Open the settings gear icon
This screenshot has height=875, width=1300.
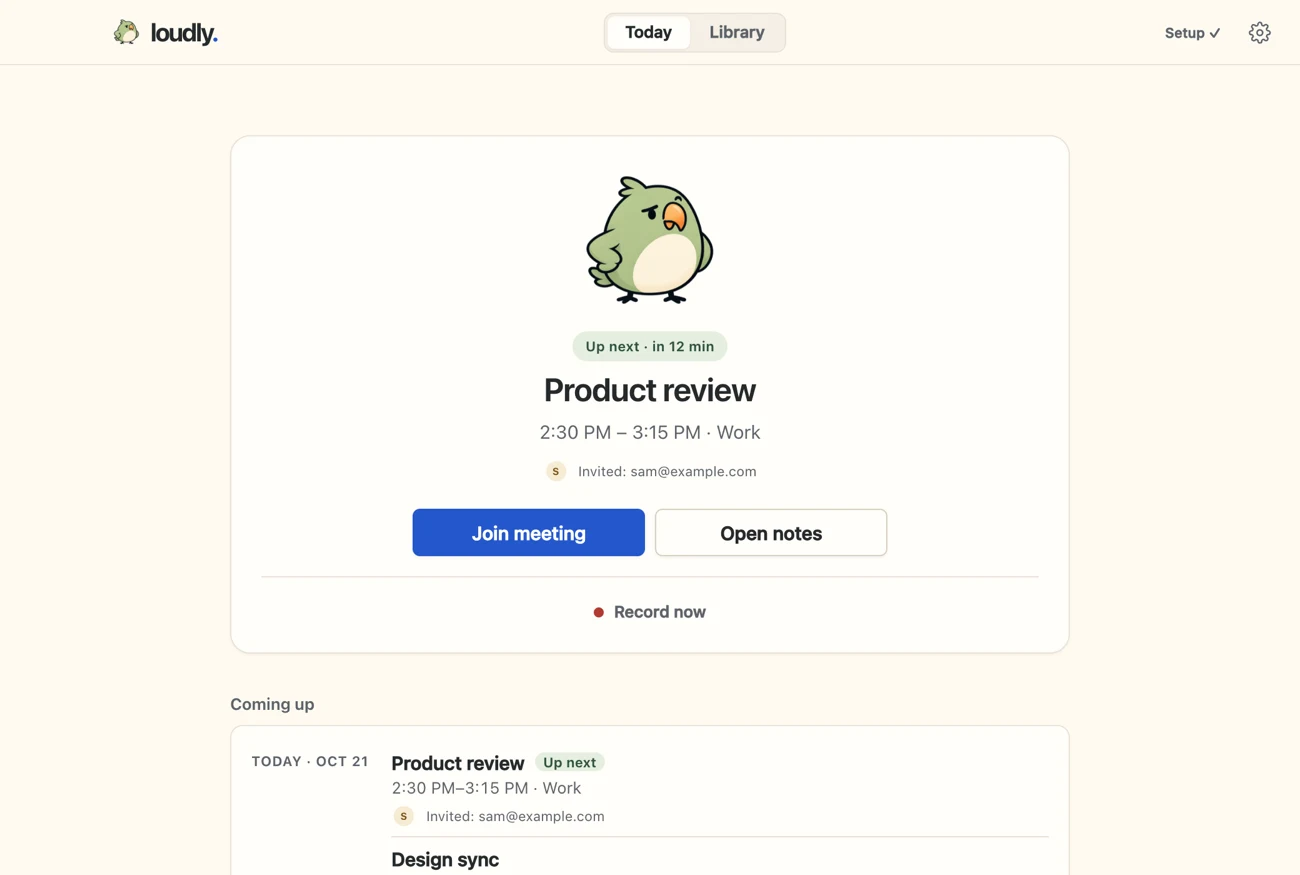tap(1259, 33)
